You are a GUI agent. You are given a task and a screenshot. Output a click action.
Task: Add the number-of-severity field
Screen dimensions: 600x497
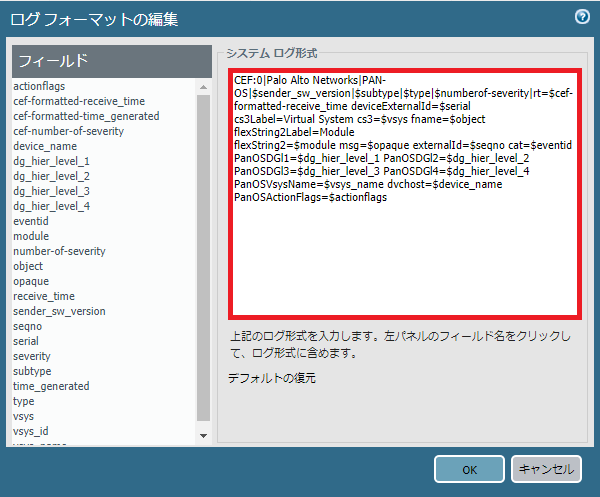pos(59,251)
